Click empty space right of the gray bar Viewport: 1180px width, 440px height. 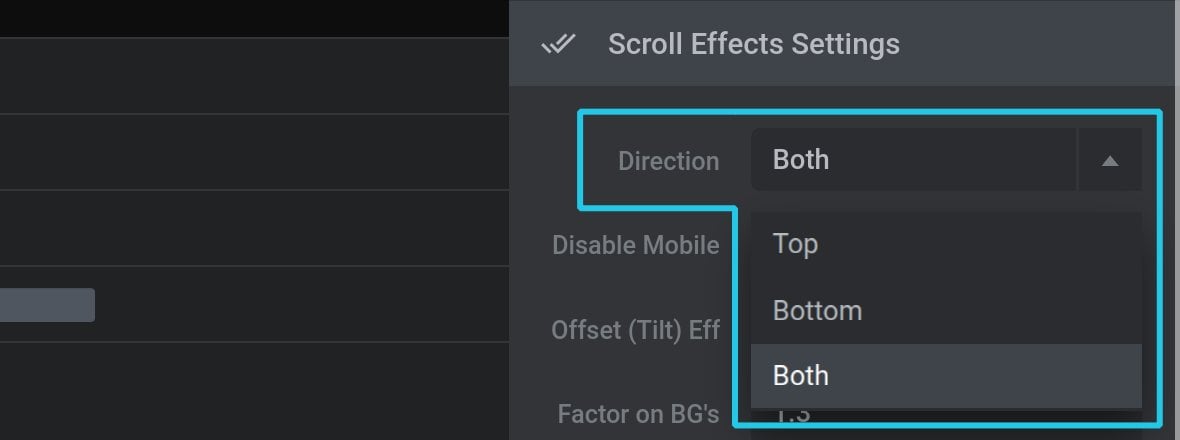click(301, 305)
